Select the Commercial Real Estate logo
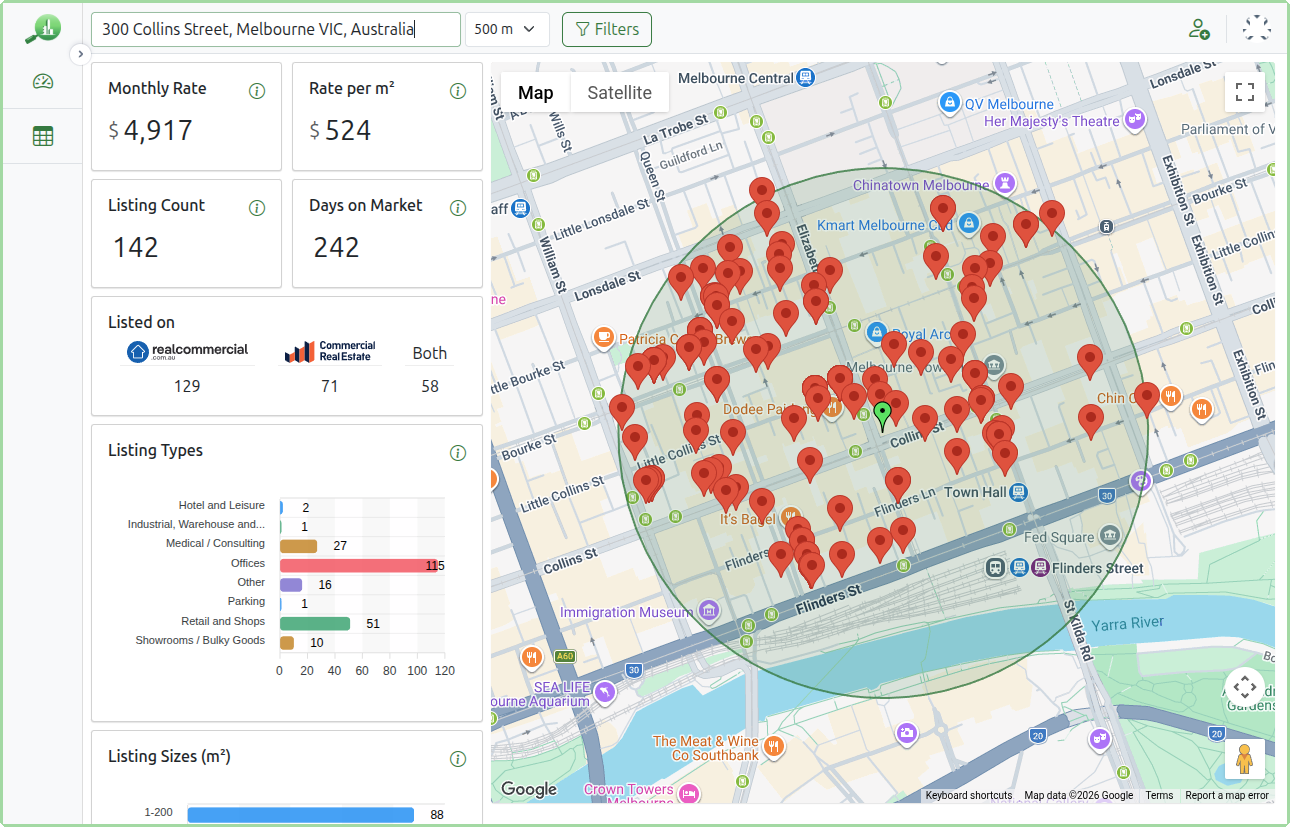 [330, 352]
